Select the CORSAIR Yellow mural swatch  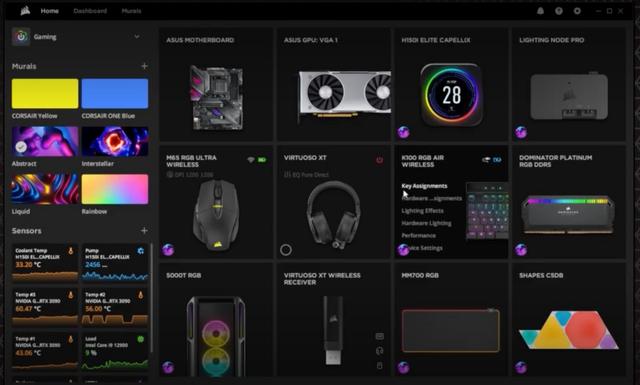(45, 93)
